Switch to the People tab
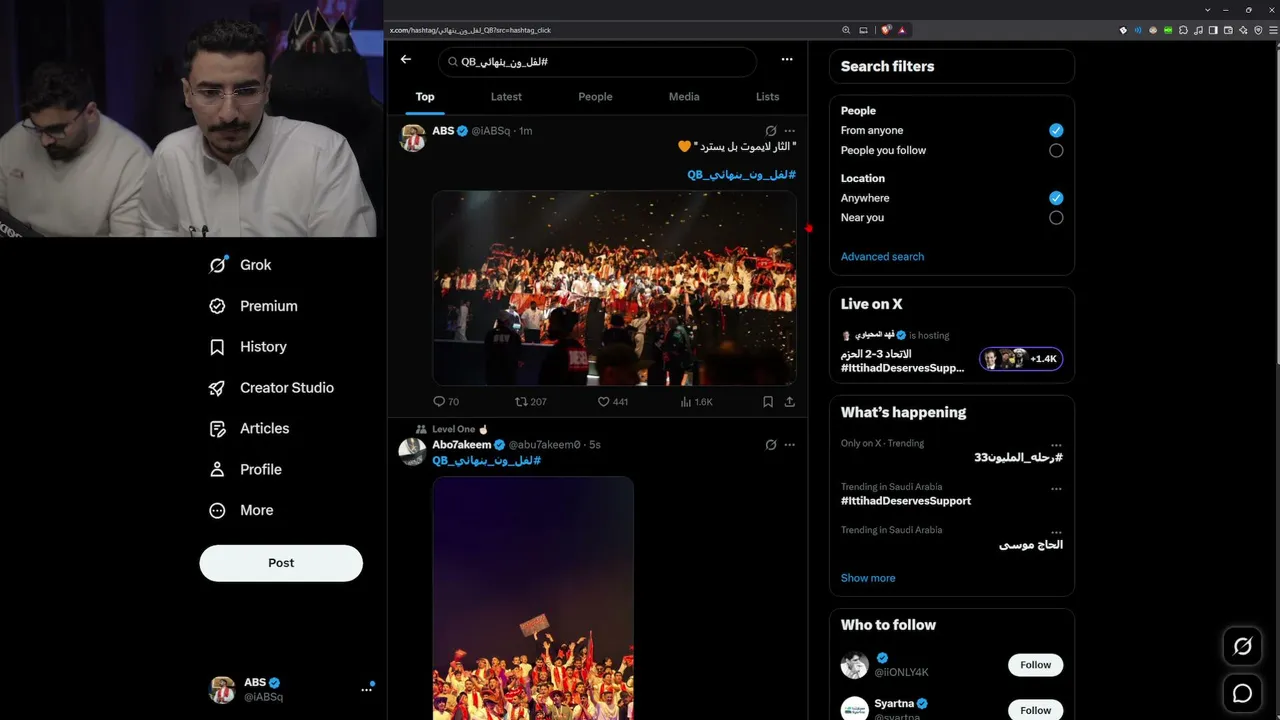 (x=595, y=97)
